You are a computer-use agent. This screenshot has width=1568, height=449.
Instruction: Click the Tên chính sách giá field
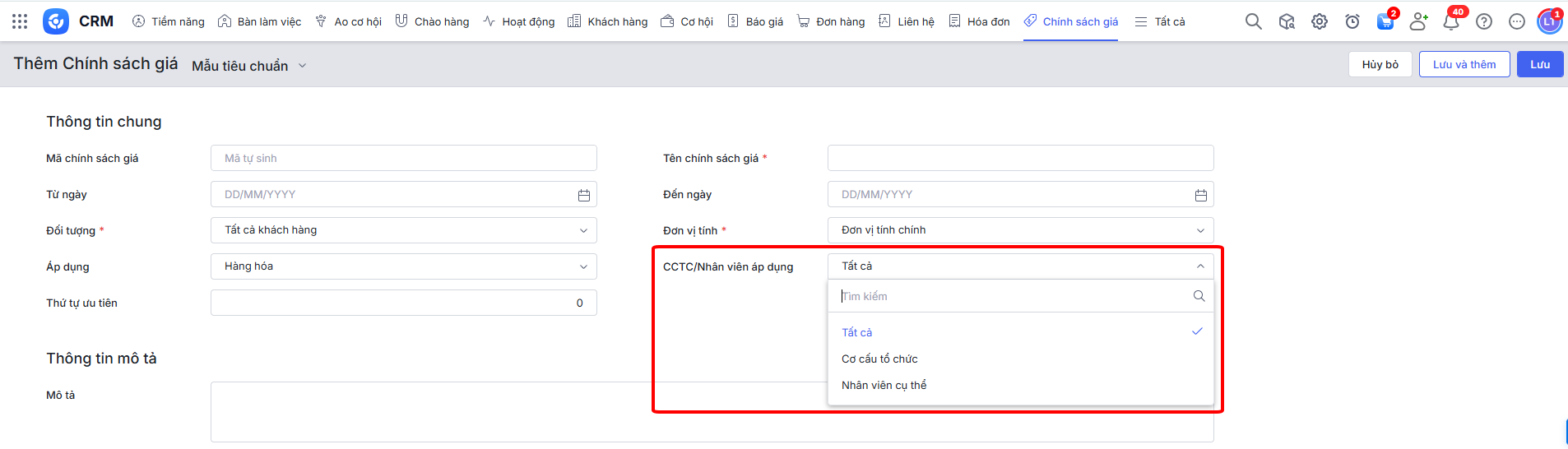tap(1020, 158)
